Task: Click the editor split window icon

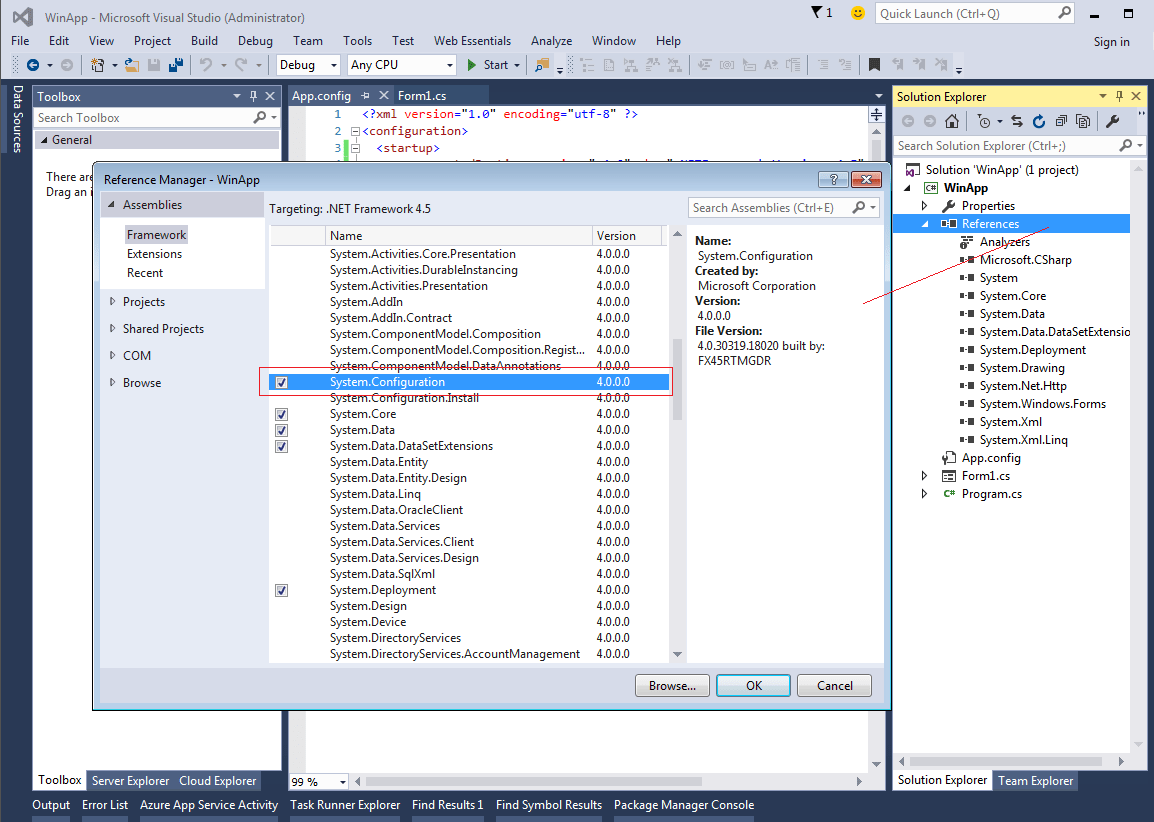Action: click(x=877, y=115)
